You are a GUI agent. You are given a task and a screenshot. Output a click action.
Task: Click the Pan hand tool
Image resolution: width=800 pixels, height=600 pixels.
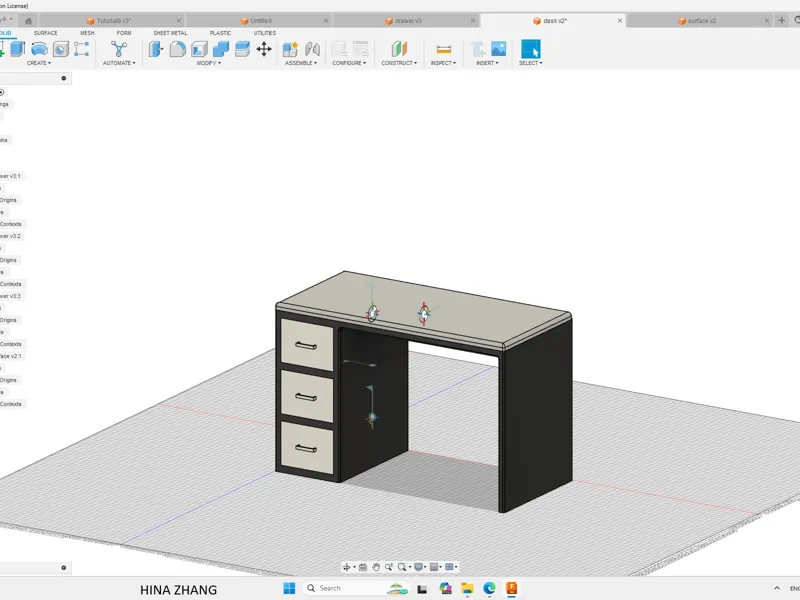click(x=376, y=567)
